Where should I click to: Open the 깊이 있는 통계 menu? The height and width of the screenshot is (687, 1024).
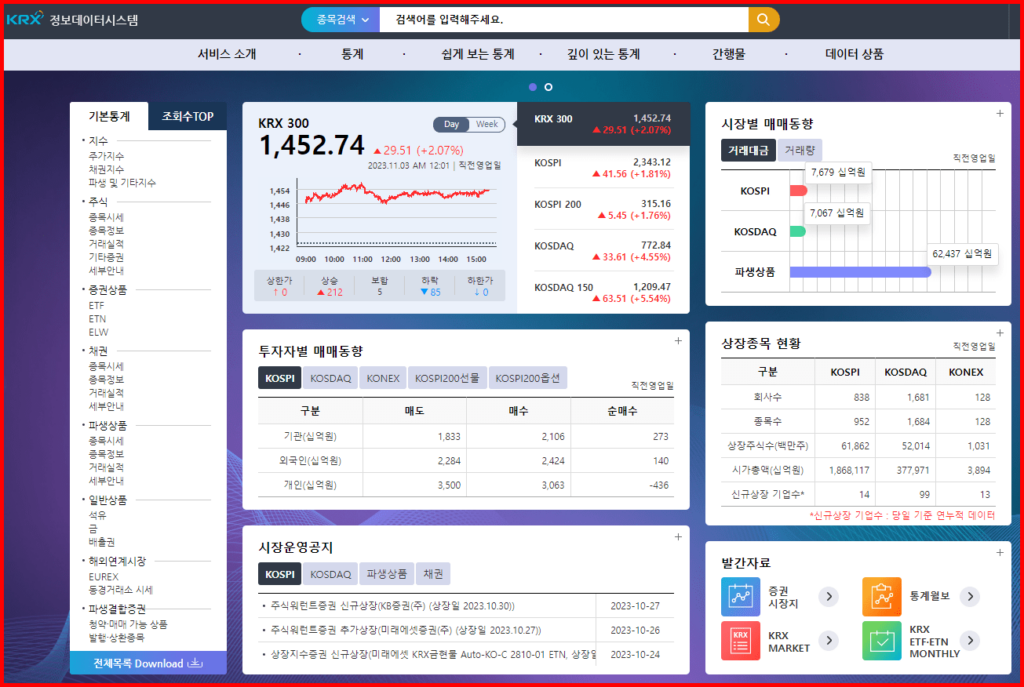coord(603,54)
